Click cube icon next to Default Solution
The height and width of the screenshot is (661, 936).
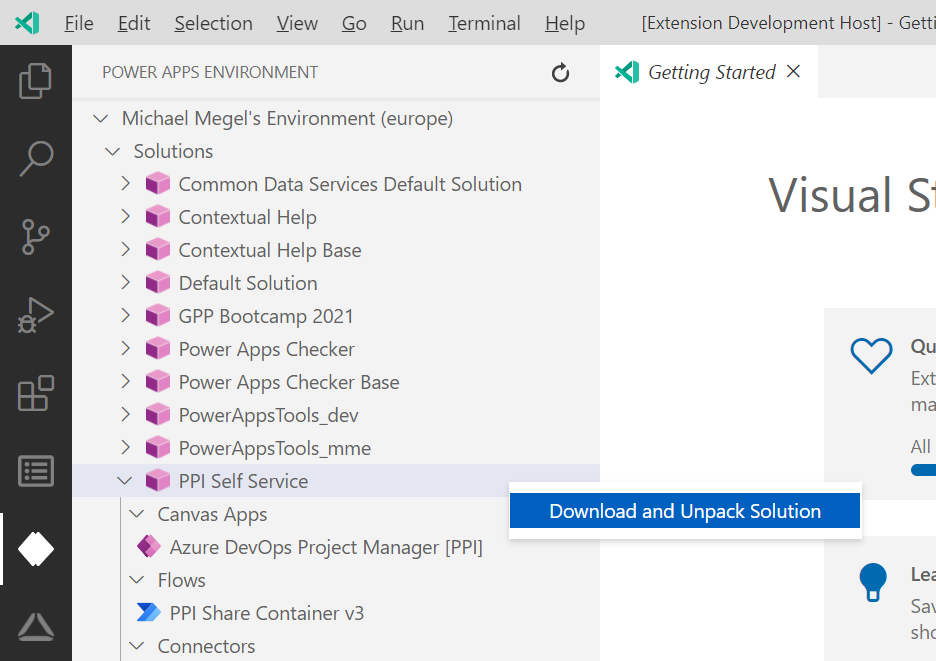coord(158,282)
